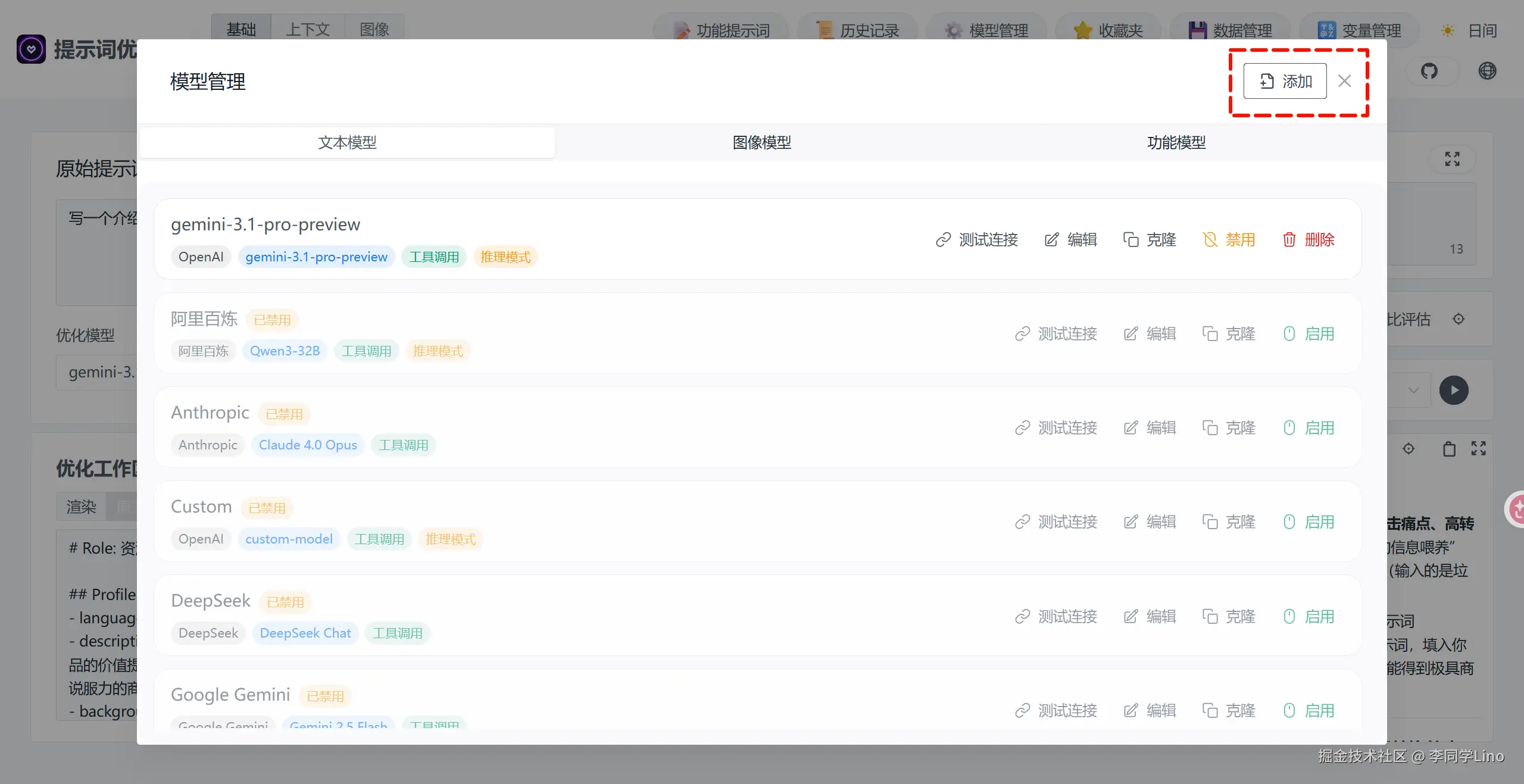Image resolution: width=1524 pixels, height=784 pixels.
Task: Switch to the Image Models tab
Action: 761,142
